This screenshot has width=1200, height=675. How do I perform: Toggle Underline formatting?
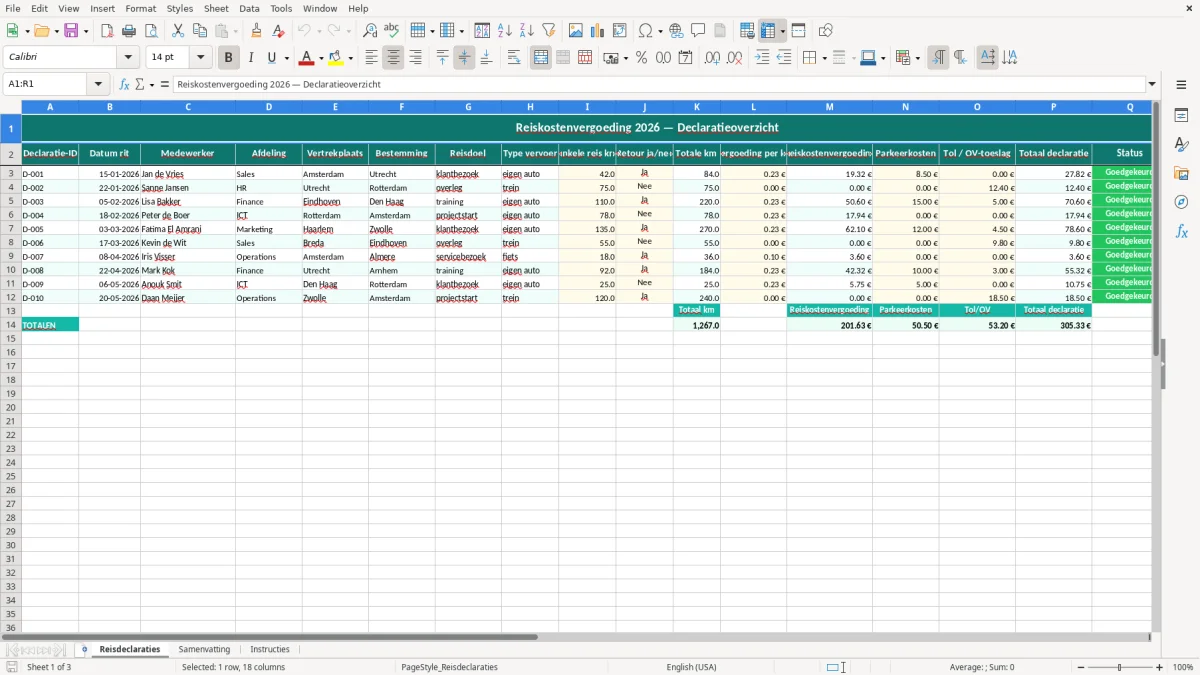[271, 58]
